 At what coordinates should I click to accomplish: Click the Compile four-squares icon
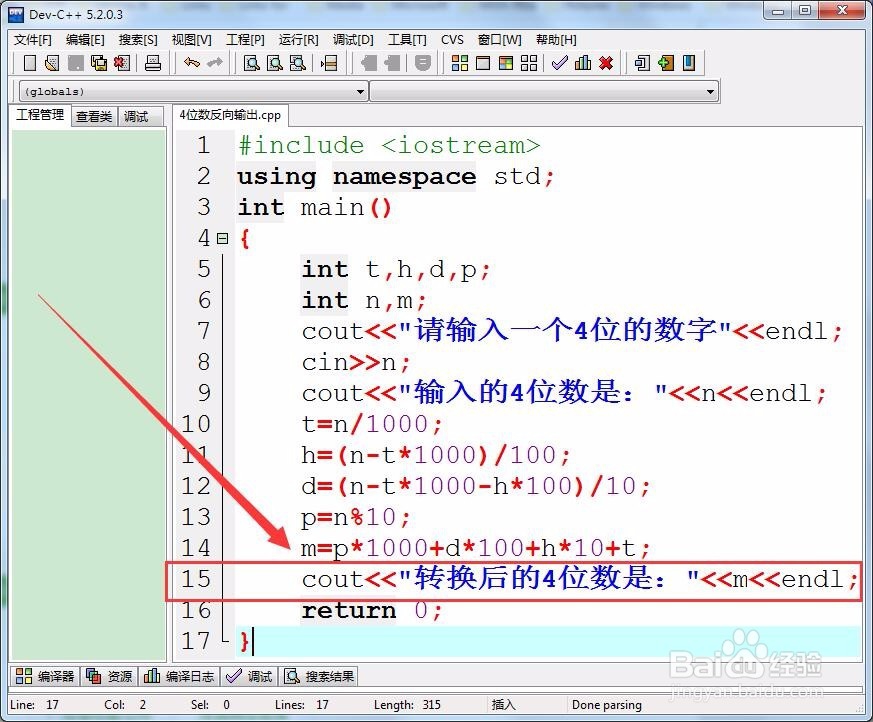pos(459,63)
